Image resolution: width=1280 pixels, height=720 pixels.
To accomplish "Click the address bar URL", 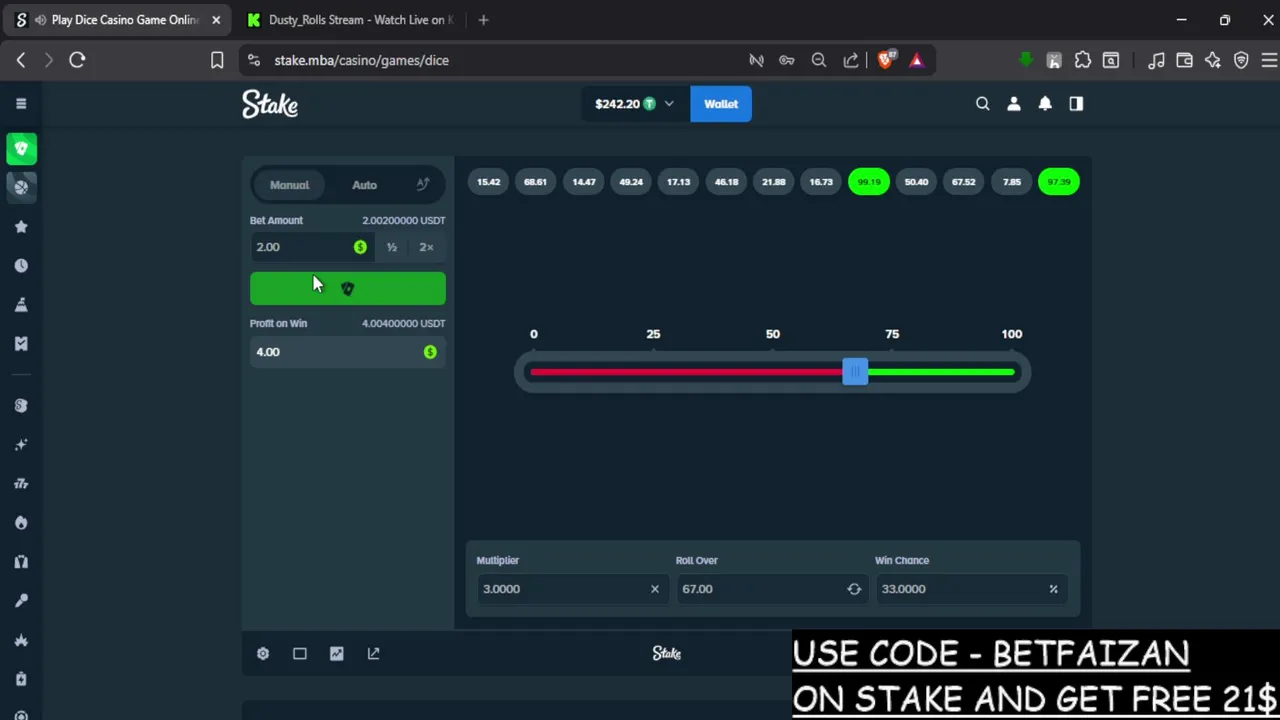I will point(361,60).
